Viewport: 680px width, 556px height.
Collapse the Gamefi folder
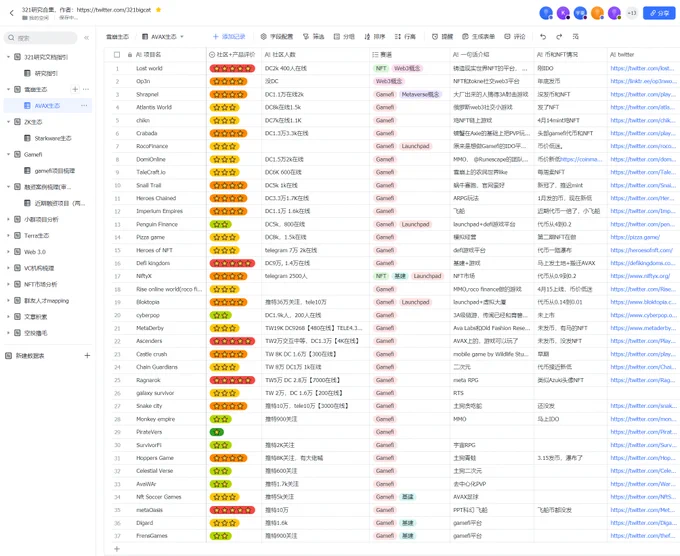(8, 154)
